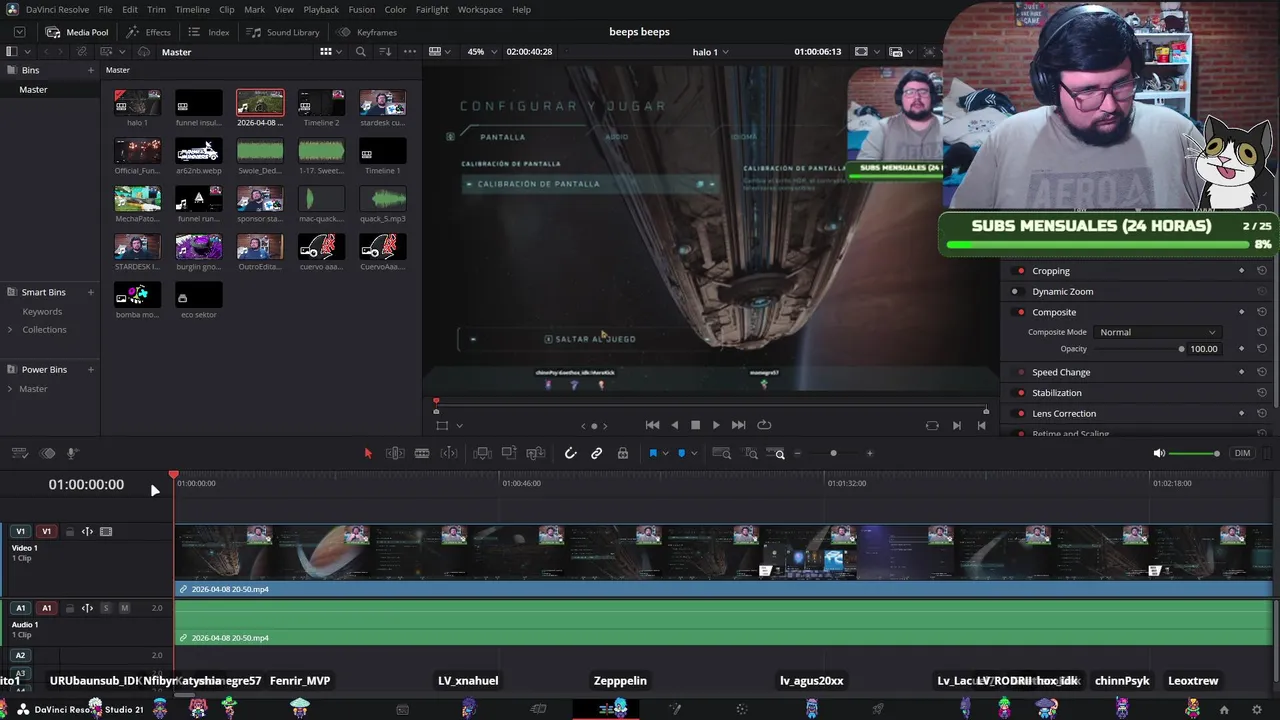This screenshot has width=1280, height=720.
Task: Open the Timeline menu
Action: [x=192, y=9]
